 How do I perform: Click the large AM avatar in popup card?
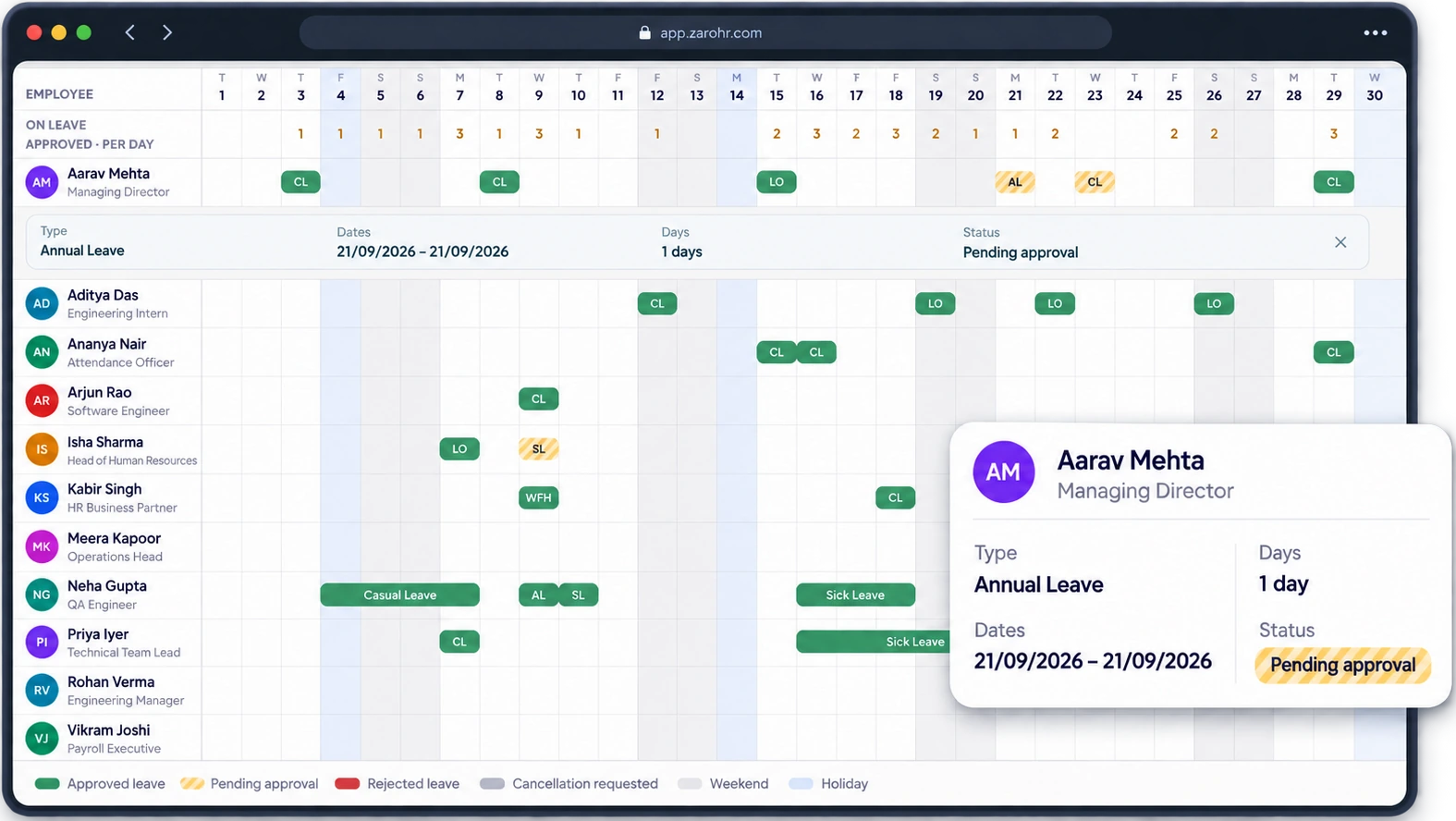point(1004,472)
